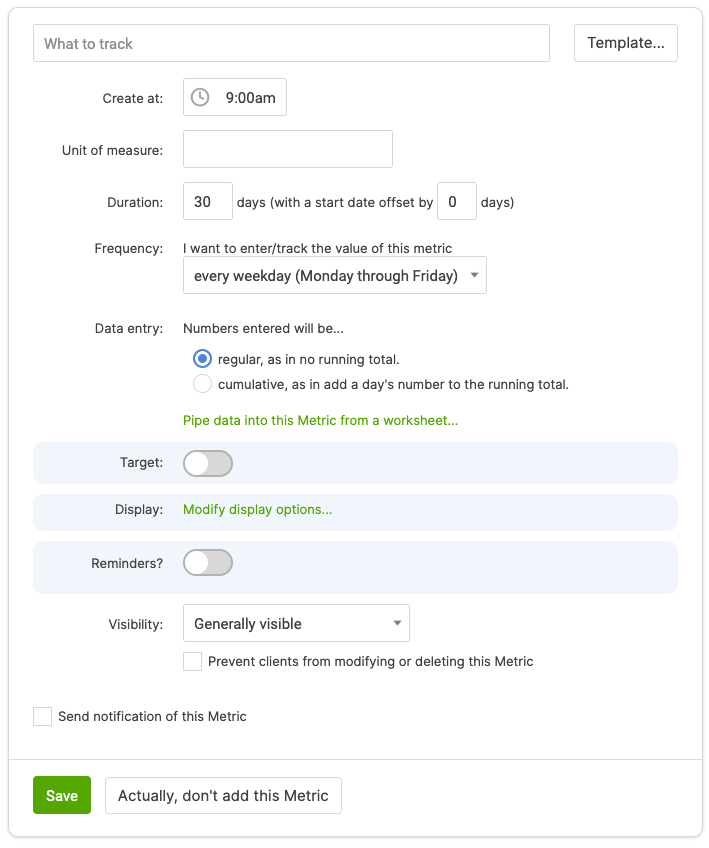
Task: Enable Send notification of this Metric
Action: (41, 716)
